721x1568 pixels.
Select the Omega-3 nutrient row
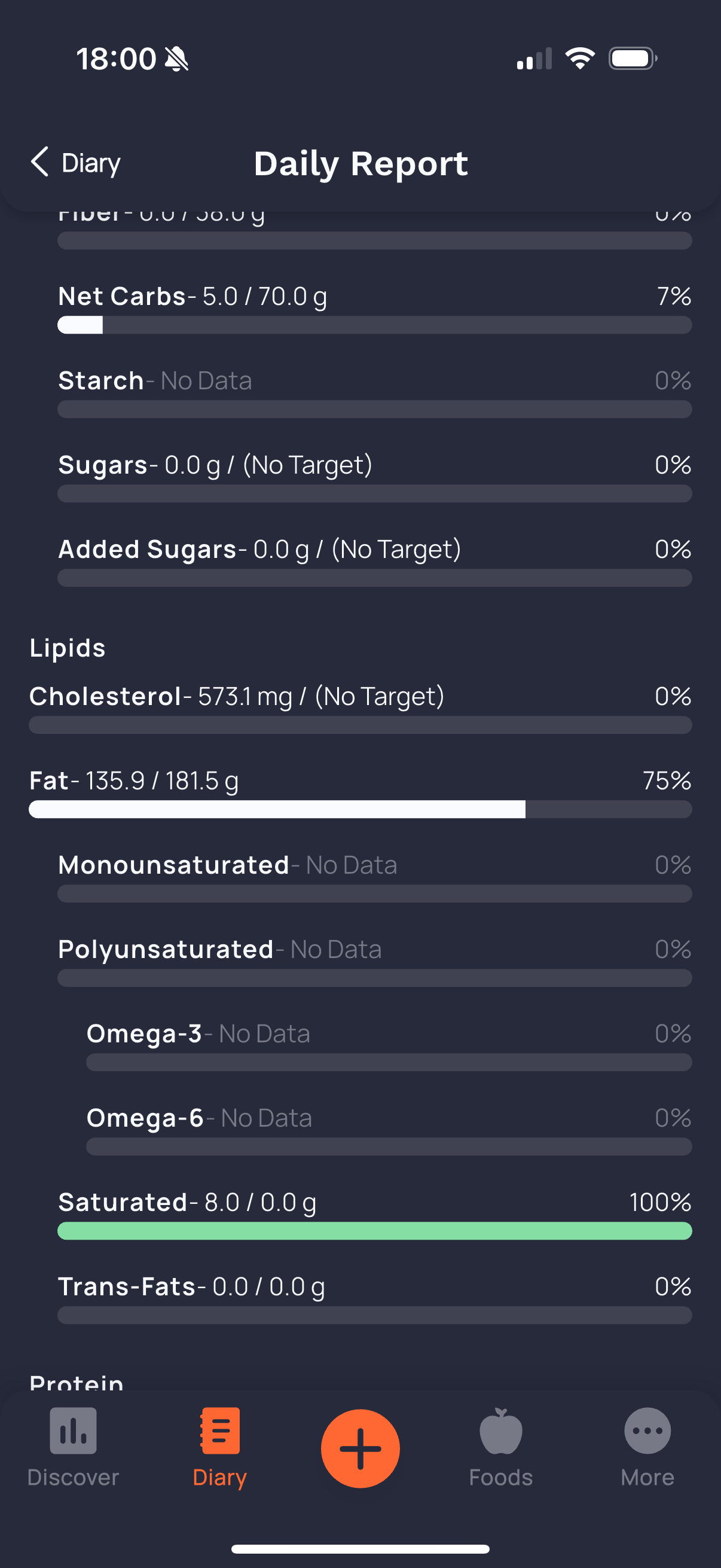[389, 1046]
